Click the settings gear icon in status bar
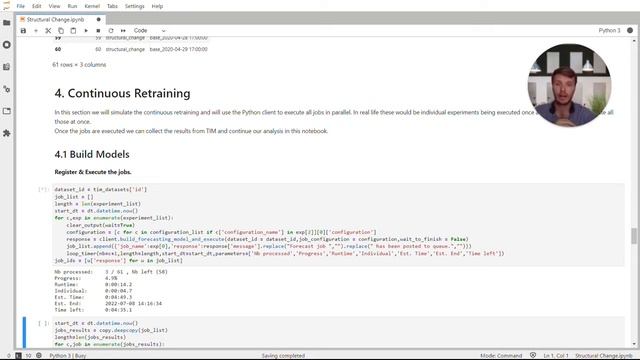 [x=39, y=356]
